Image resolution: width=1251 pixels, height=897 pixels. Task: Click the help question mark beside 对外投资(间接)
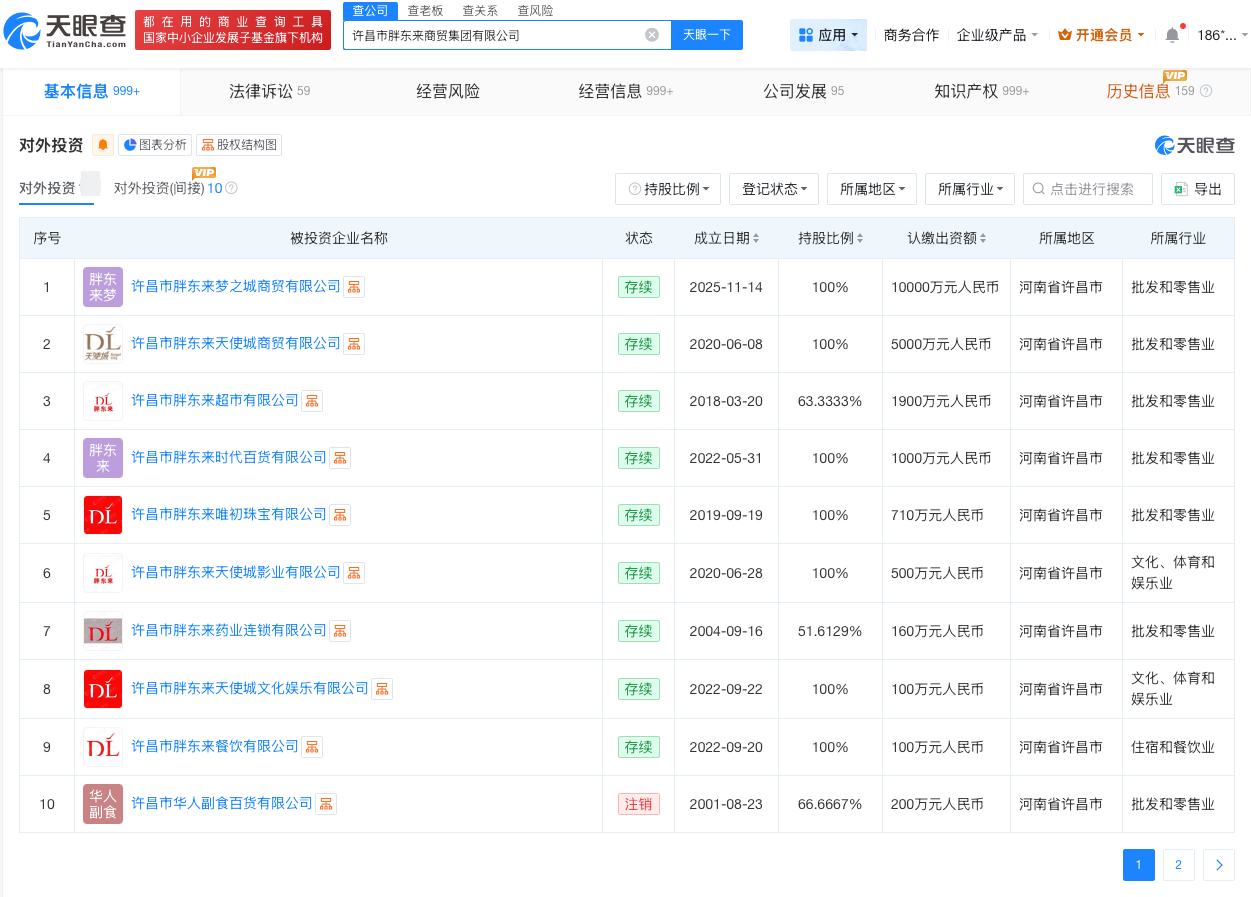[231, 188]
